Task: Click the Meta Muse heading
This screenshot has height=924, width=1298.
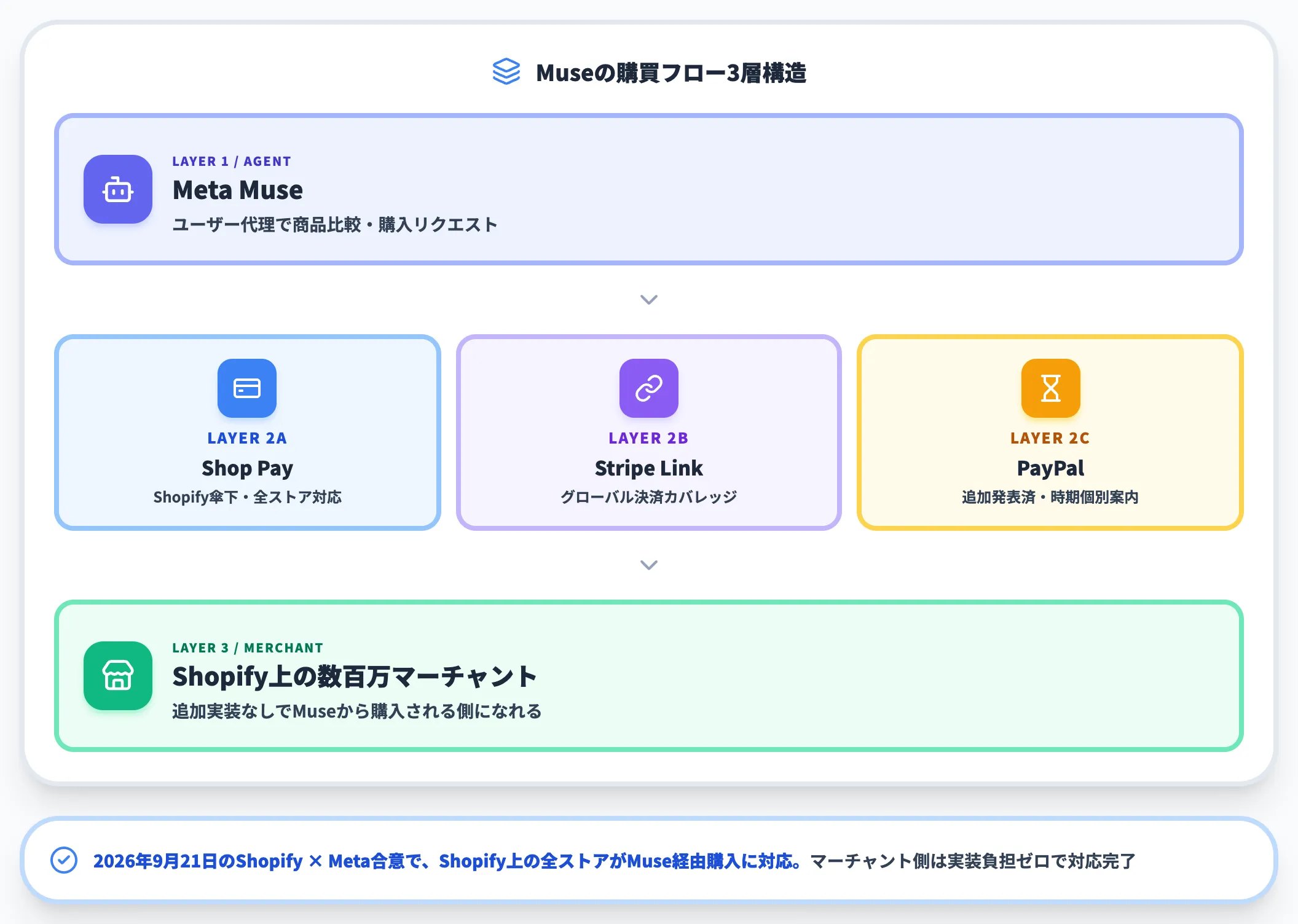Action: click(238, 190)
